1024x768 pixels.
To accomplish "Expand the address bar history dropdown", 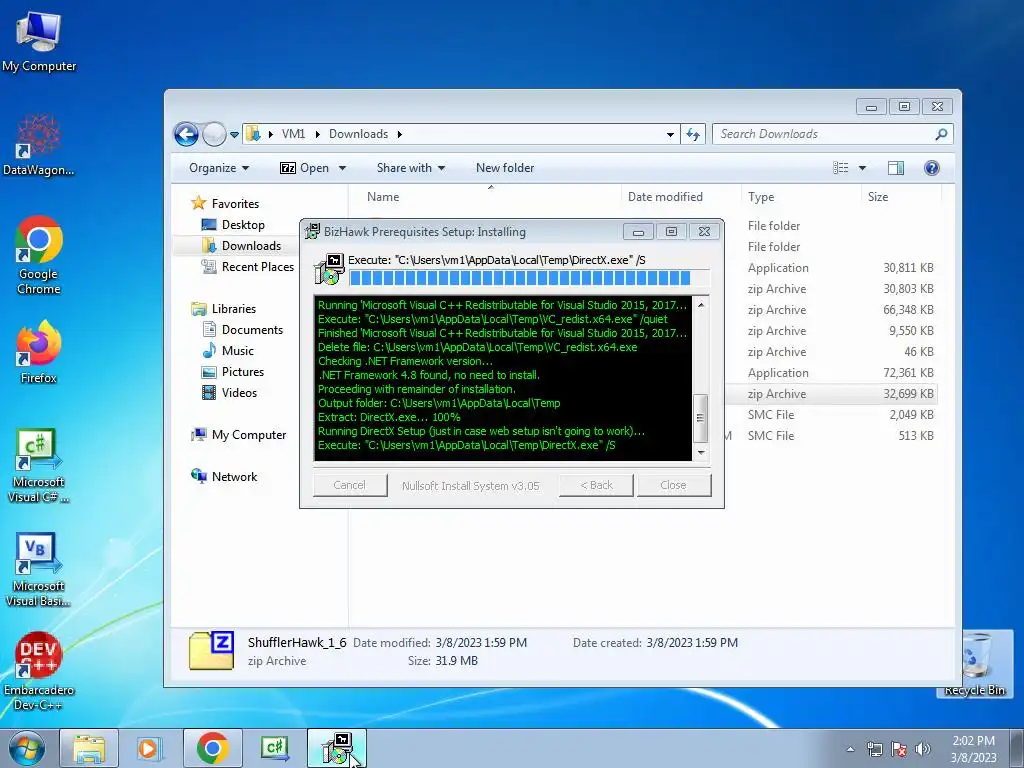I will pyautogui.click(x=670, y=135).
